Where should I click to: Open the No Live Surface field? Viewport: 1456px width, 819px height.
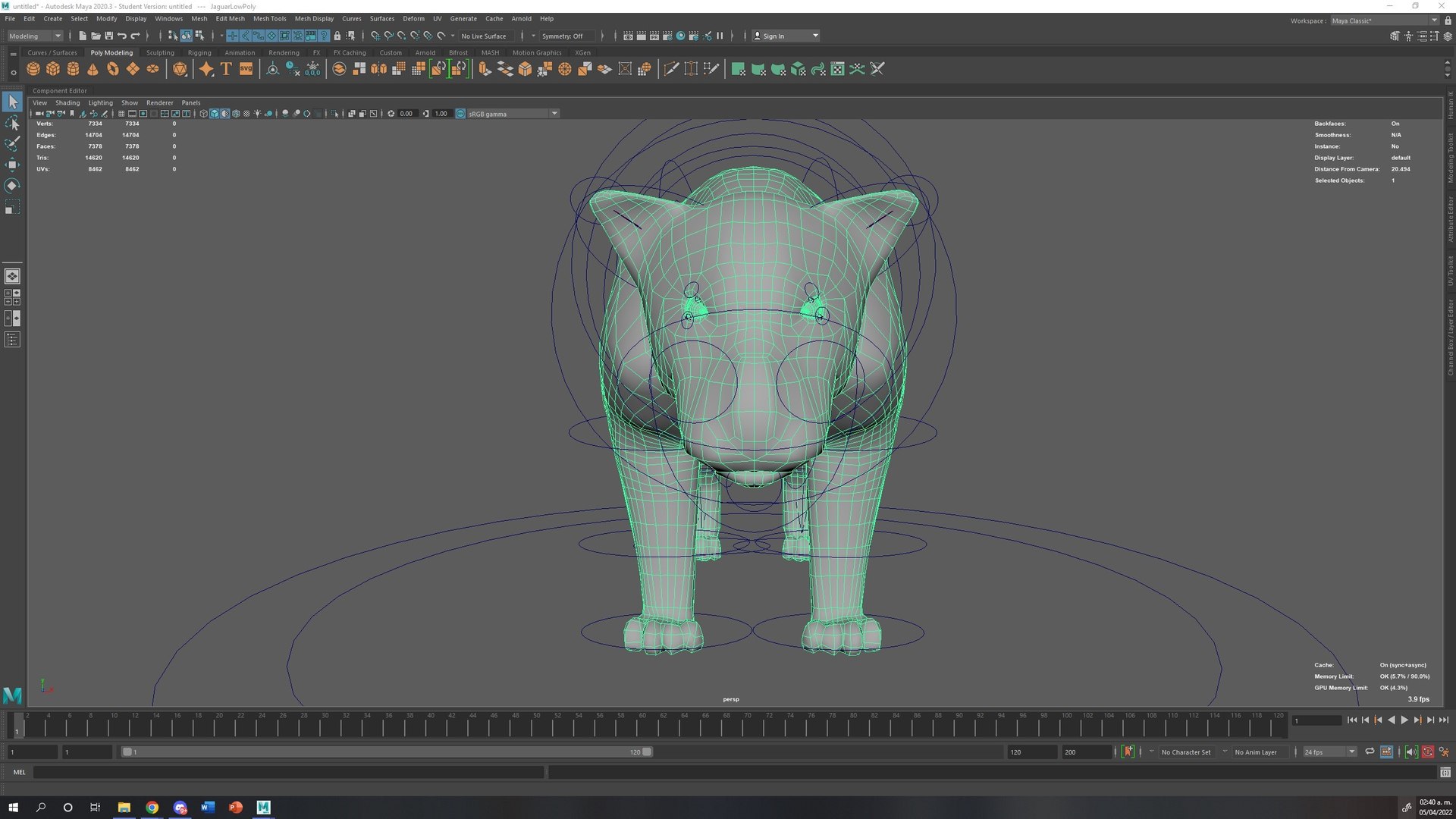[488, 36]
